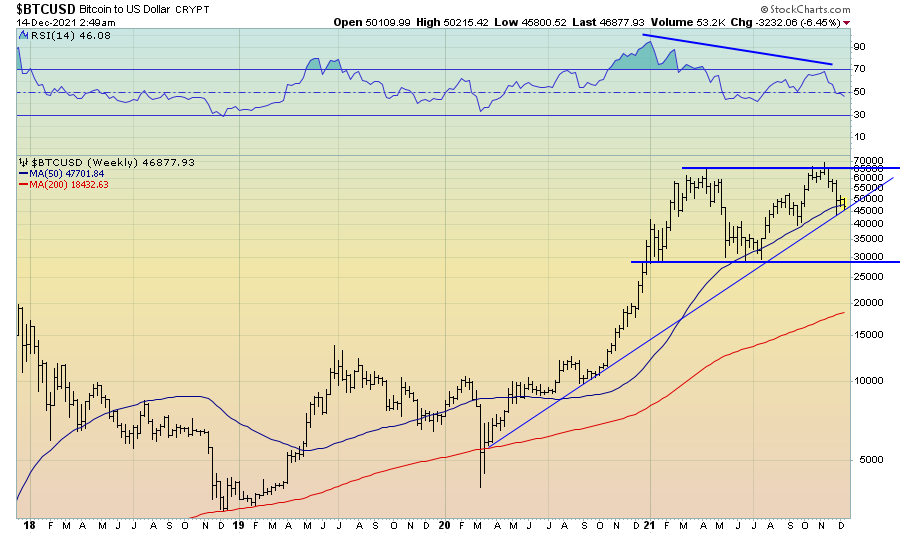This screenshot has height=534, width=900.
Task: Click the 70 level on RSI axis
Action: tap(858, 69)
